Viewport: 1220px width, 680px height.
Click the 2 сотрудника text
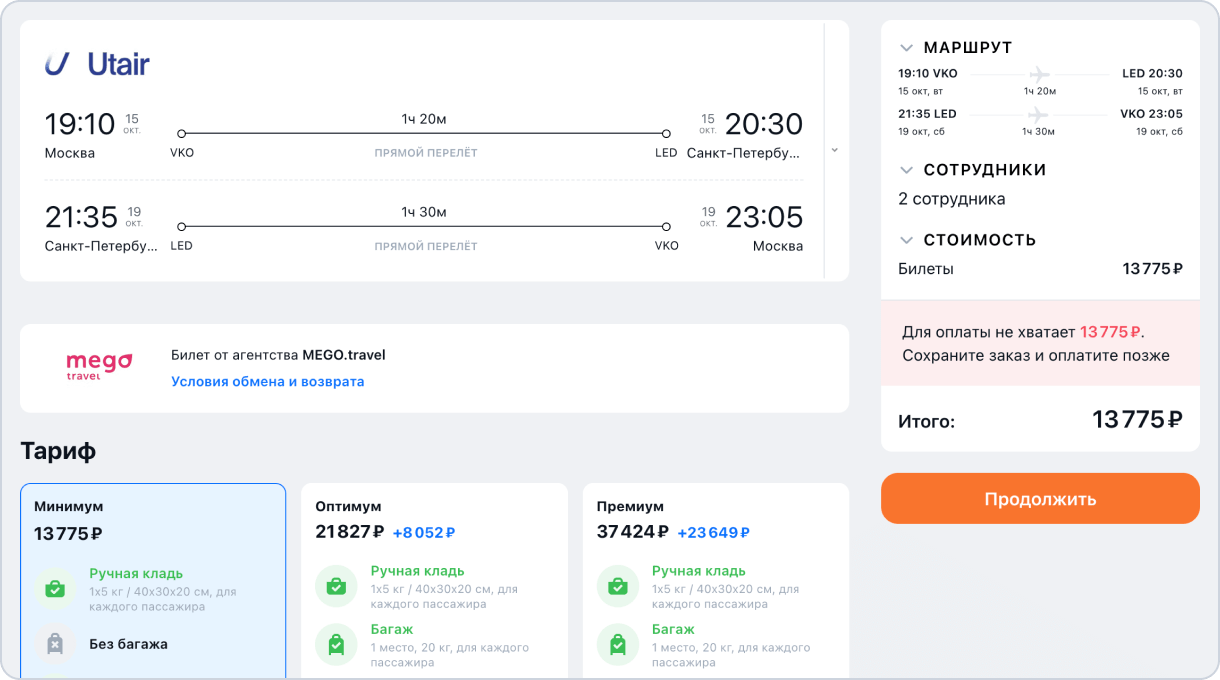(x=952, y=199)
